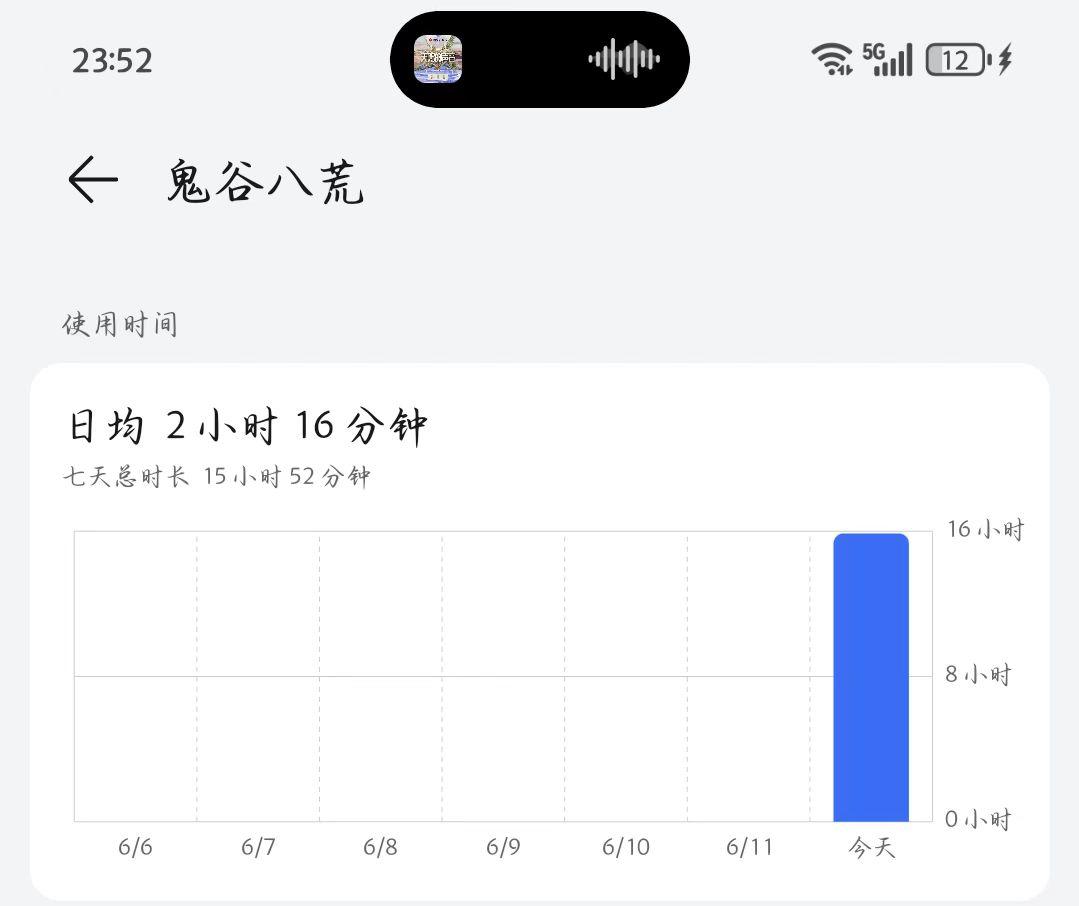The width and height of the screenshot is (1079, 906).
Task: Select the 6/8 date label
Action: [x=381, y=847]
